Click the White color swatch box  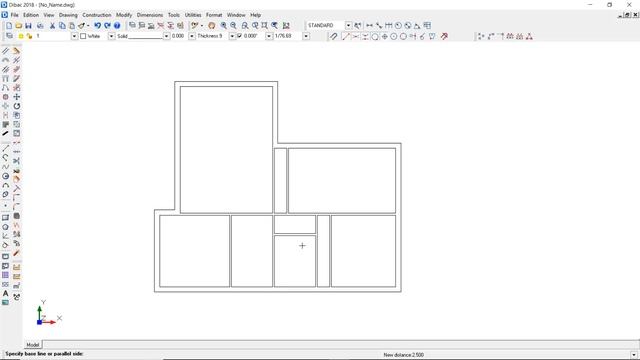click(83, 36)
